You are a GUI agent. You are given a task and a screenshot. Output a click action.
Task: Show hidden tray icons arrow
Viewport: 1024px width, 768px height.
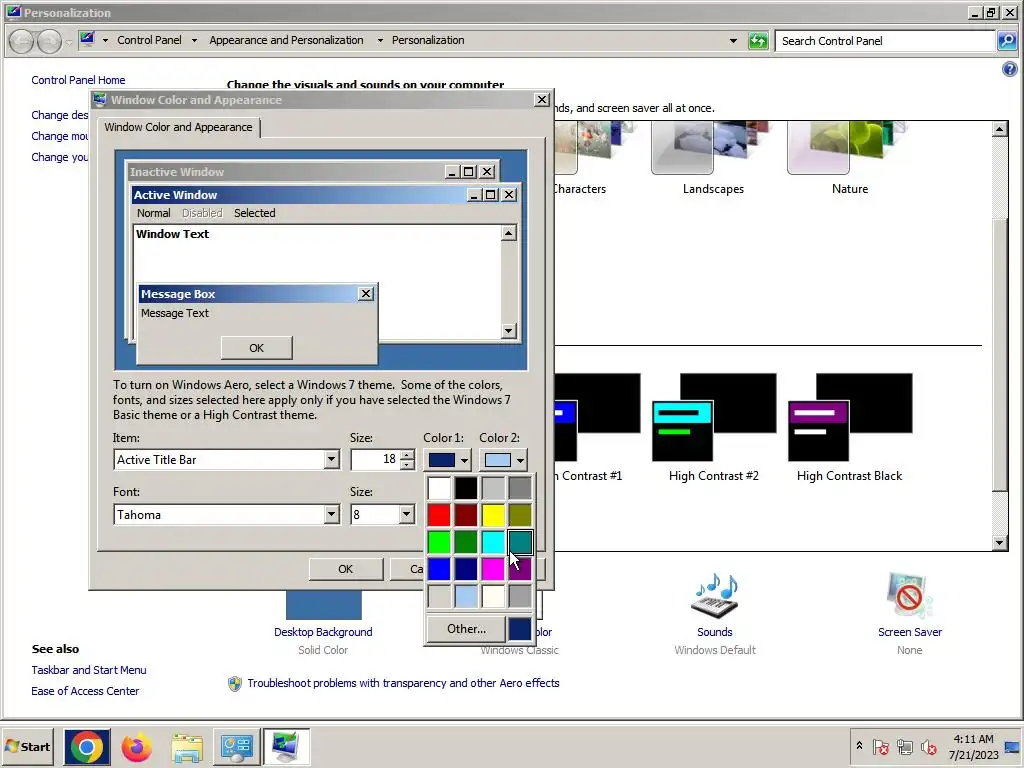859,745
